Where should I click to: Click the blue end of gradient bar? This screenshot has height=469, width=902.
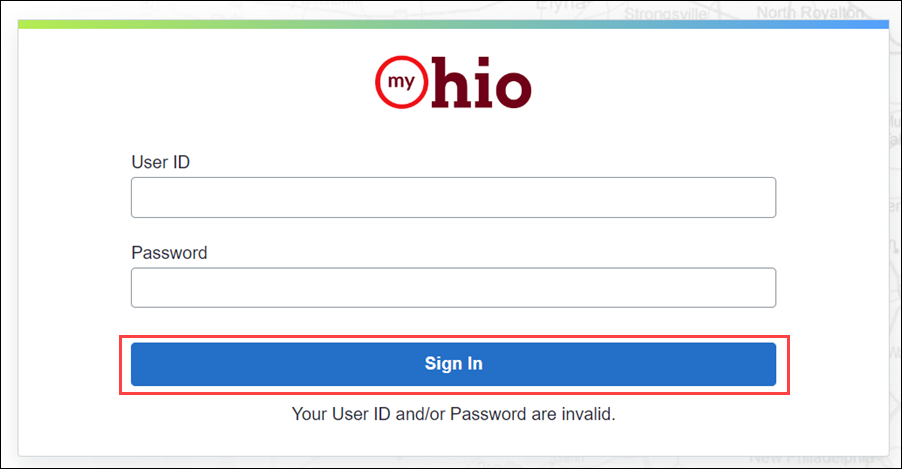click(872, 24)
